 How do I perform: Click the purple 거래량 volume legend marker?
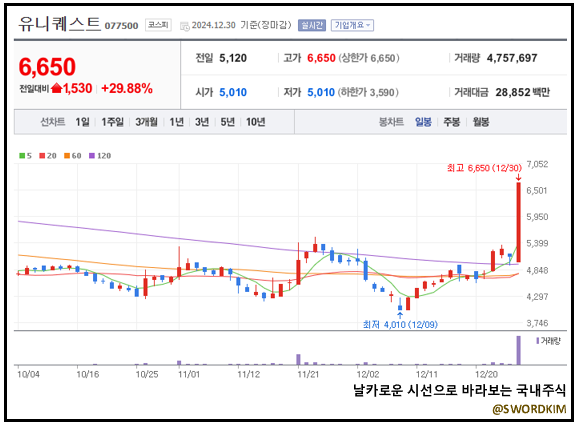point(538,341)
